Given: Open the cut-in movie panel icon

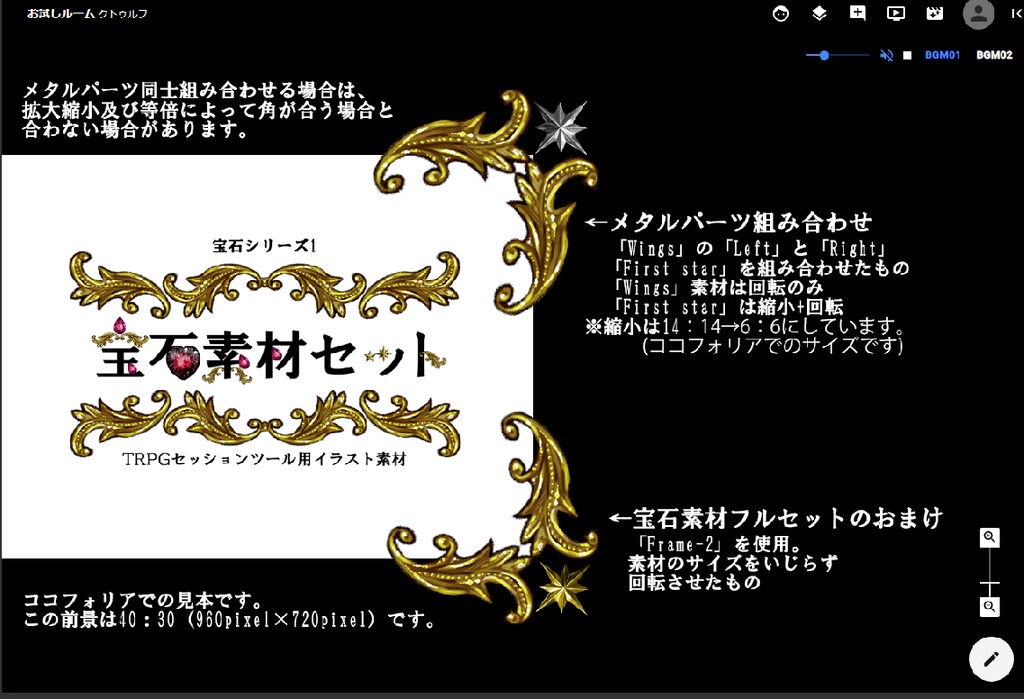Looking at the screenshot, I should (934, 14).
